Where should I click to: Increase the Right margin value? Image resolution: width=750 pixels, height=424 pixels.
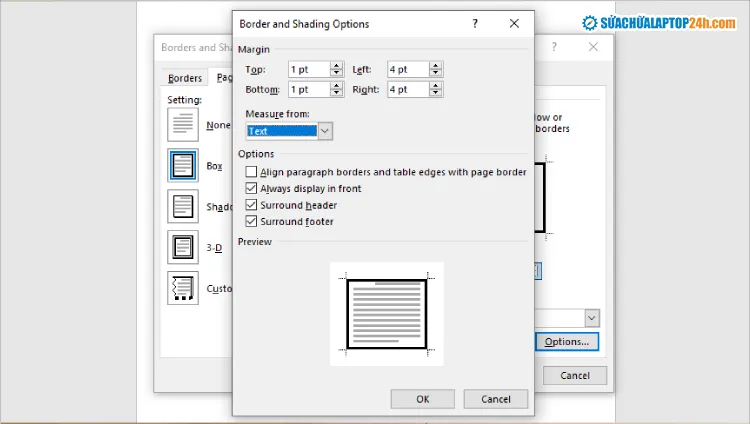click(435, 86)
